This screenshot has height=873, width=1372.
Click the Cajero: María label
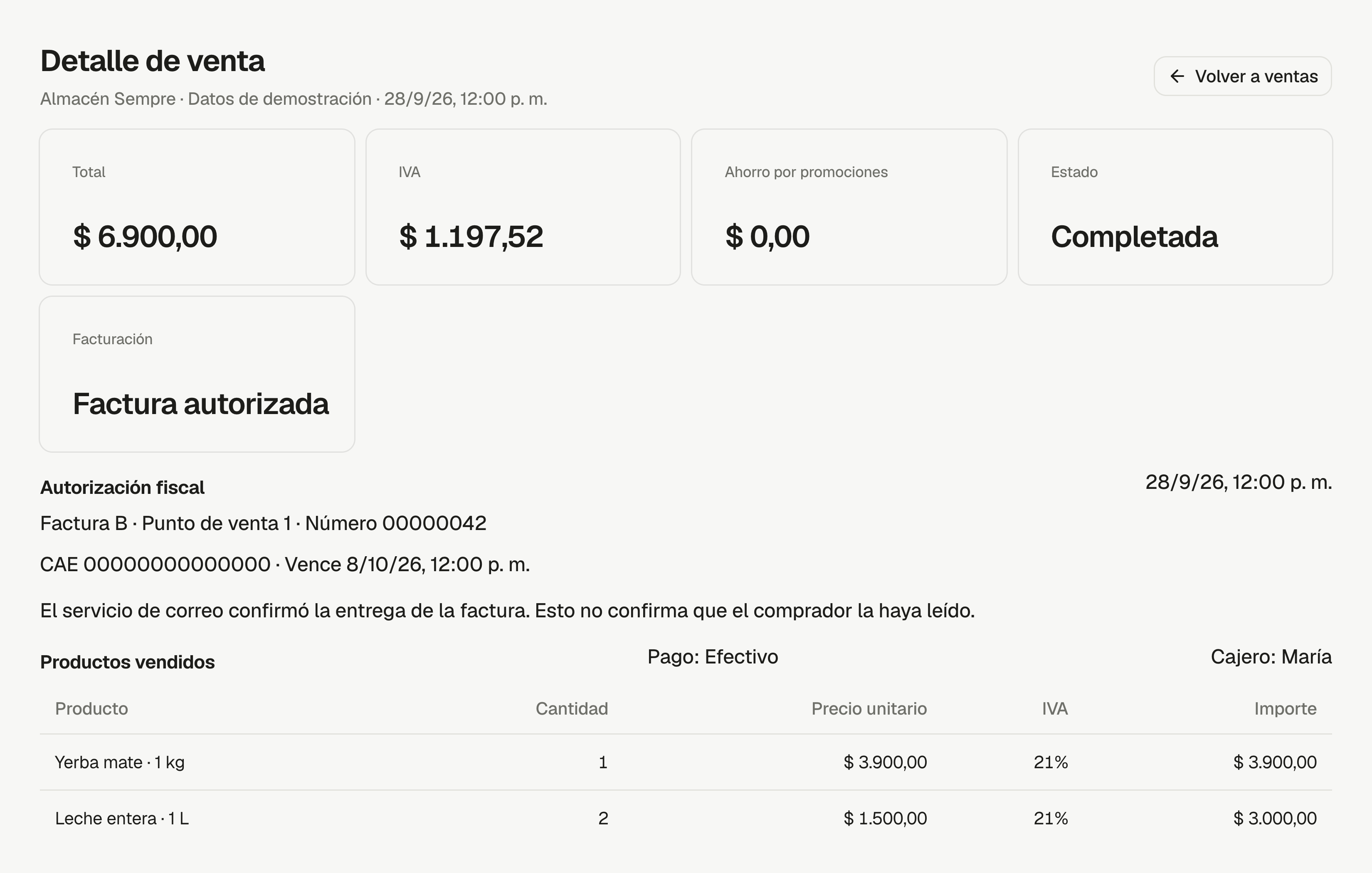(1271, 657)
